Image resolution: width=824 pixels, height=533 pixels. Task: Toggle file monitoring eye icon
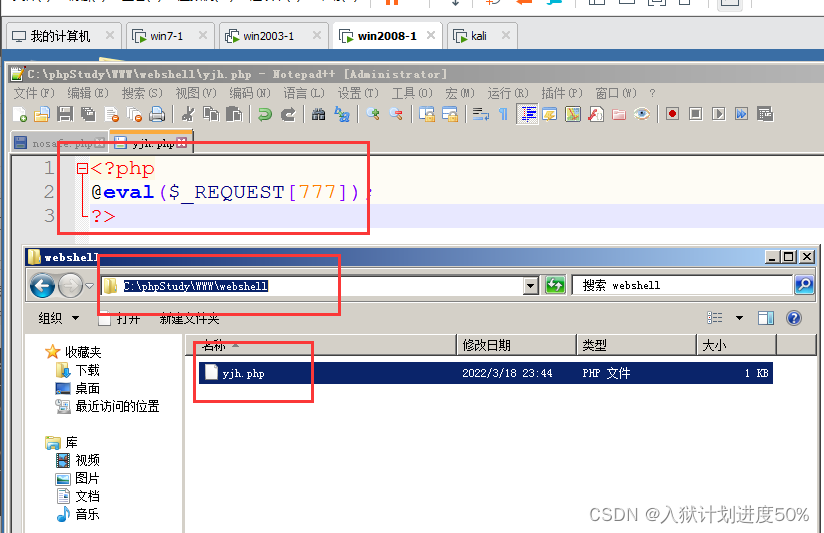click(x=642, y=114)
